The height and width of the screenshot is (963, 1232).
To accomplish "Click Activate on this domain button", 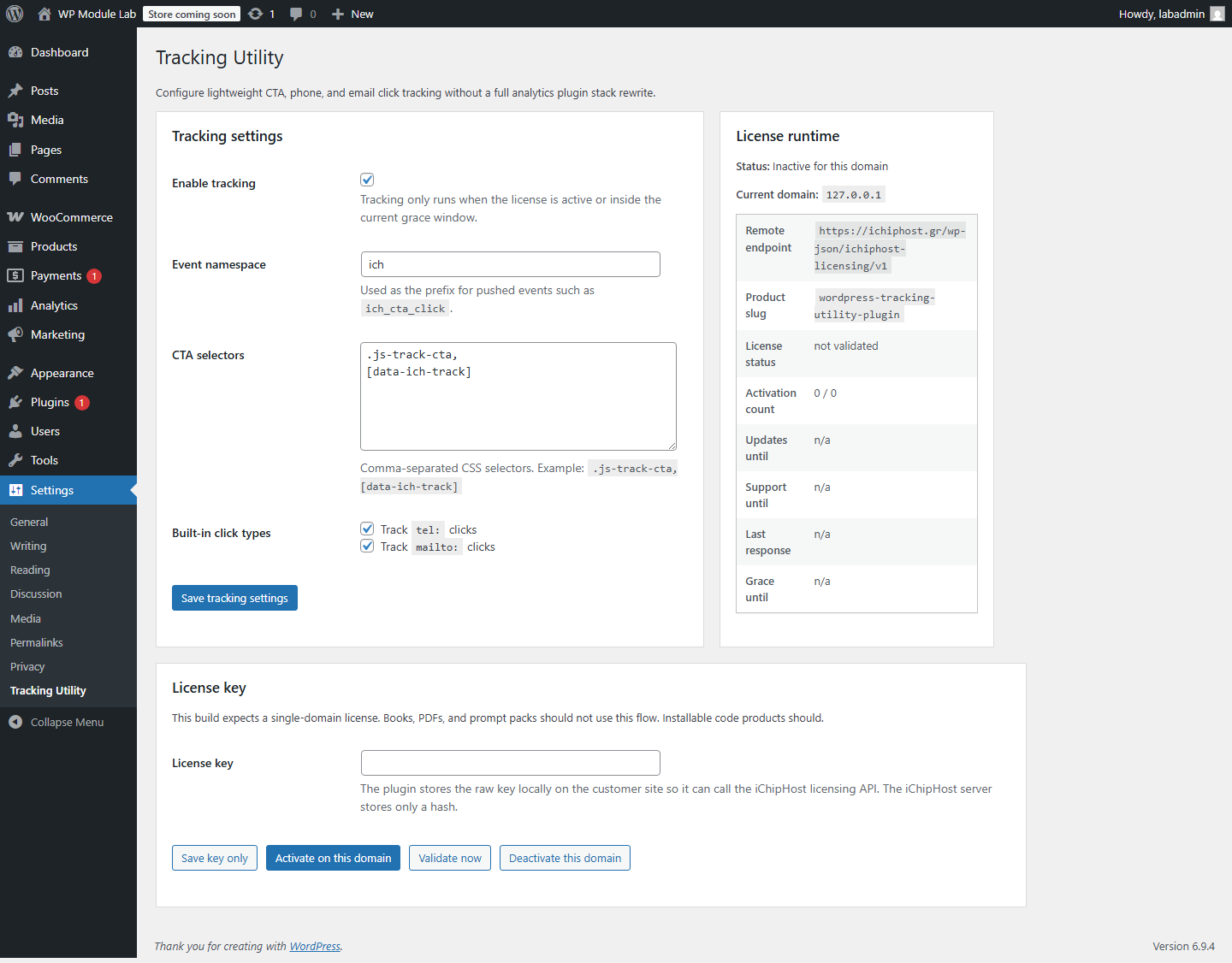I will 333,858.
